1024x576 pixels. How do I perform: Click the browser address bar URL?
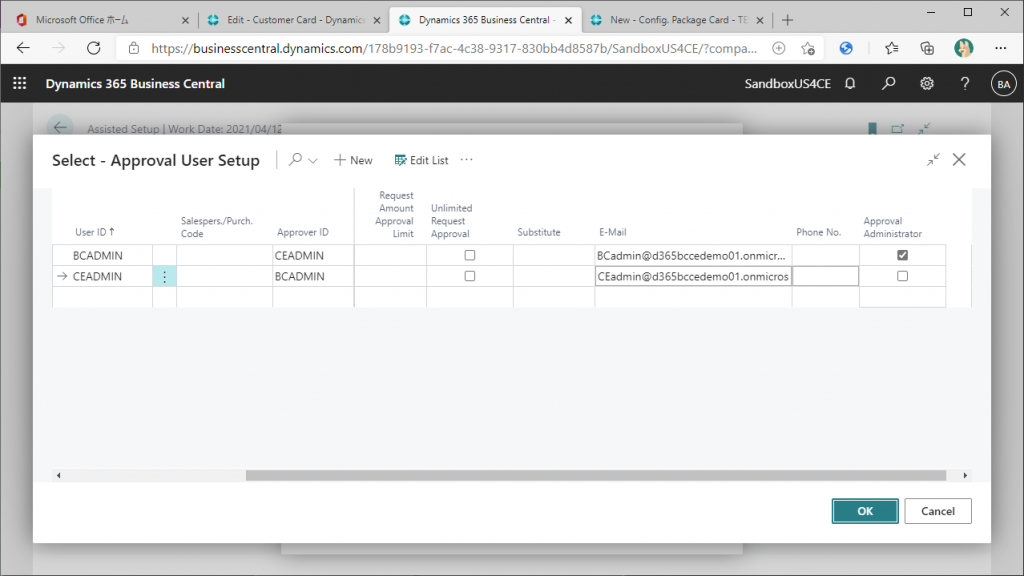pos(454,48)
